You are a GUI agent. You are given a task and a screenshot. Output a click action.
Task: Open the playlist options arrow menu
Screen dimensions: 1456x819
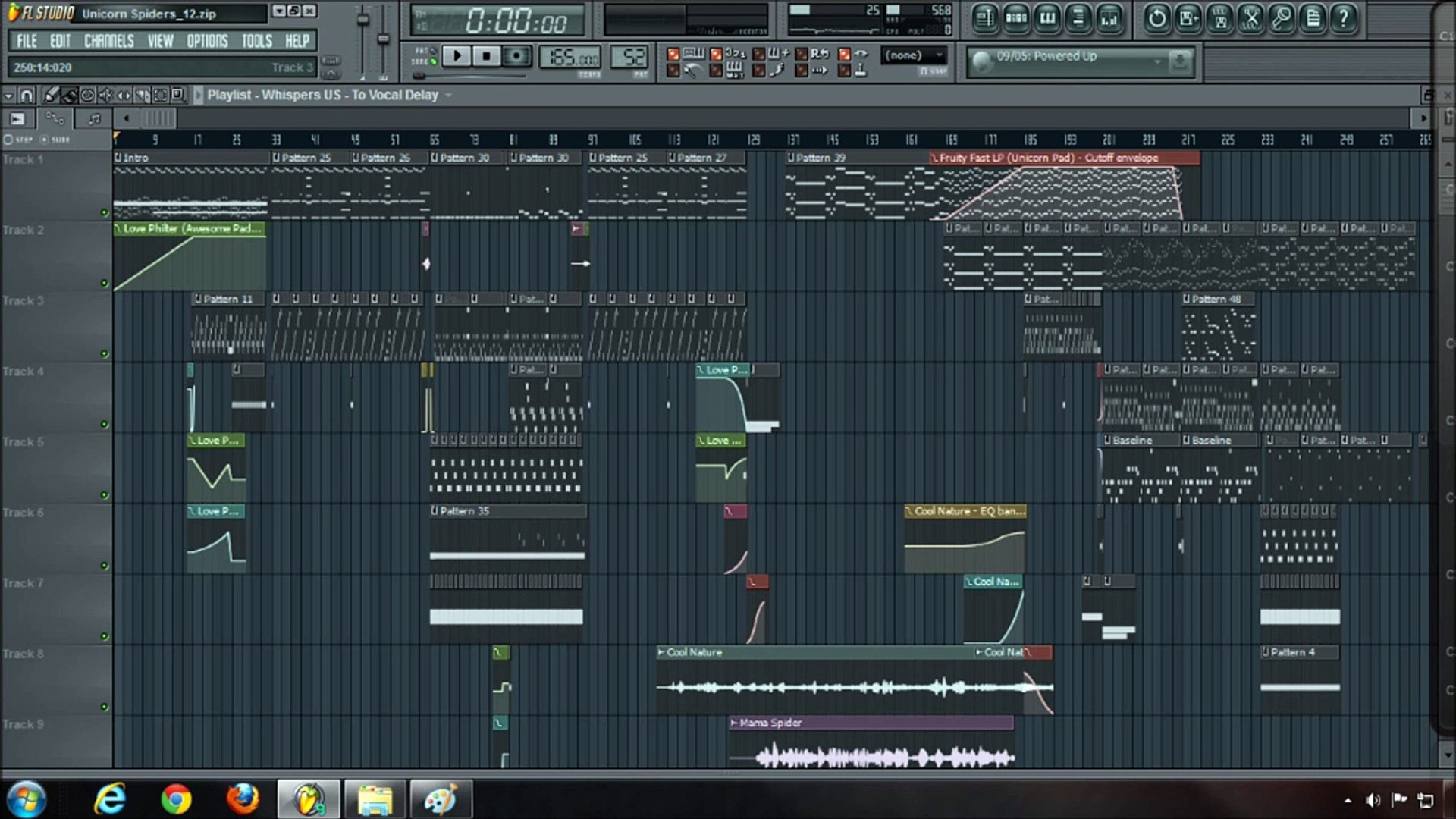[8, 96]
